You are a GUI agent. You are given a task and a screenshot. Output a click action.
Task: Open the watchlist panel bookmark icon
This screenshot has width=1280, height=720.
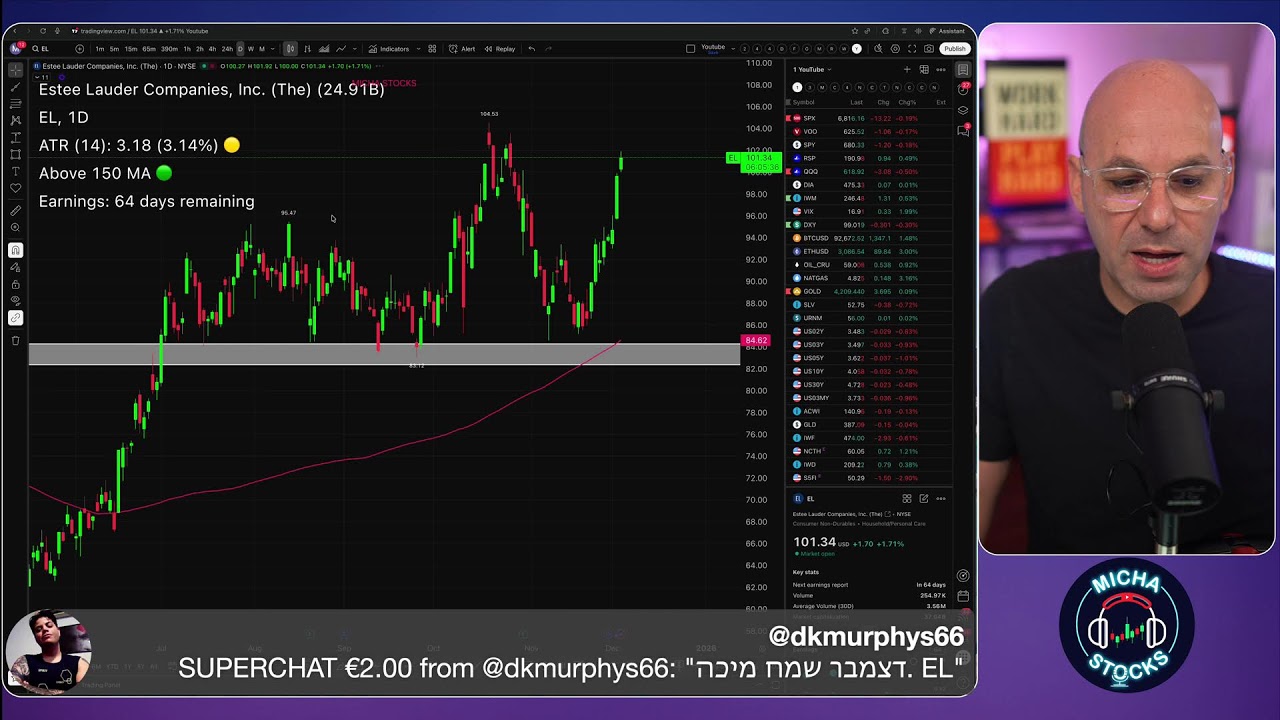coord(963,70)
